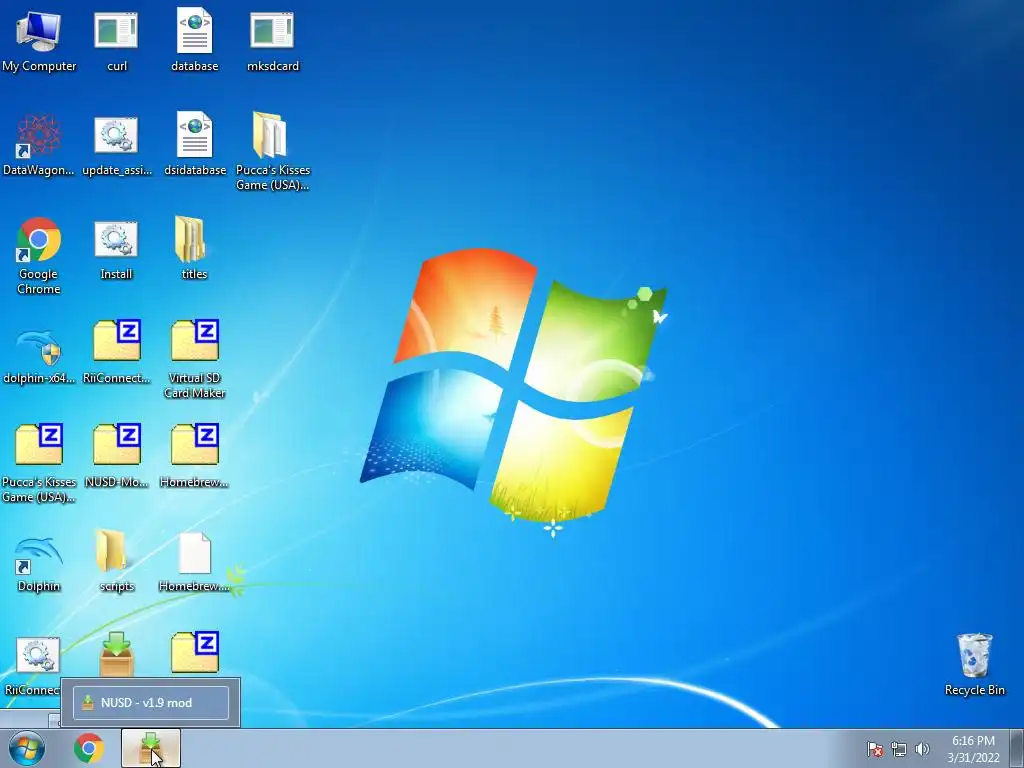Select the update_assi... batch file icon
Screen dimensions: 1024x768
(116, 145)
